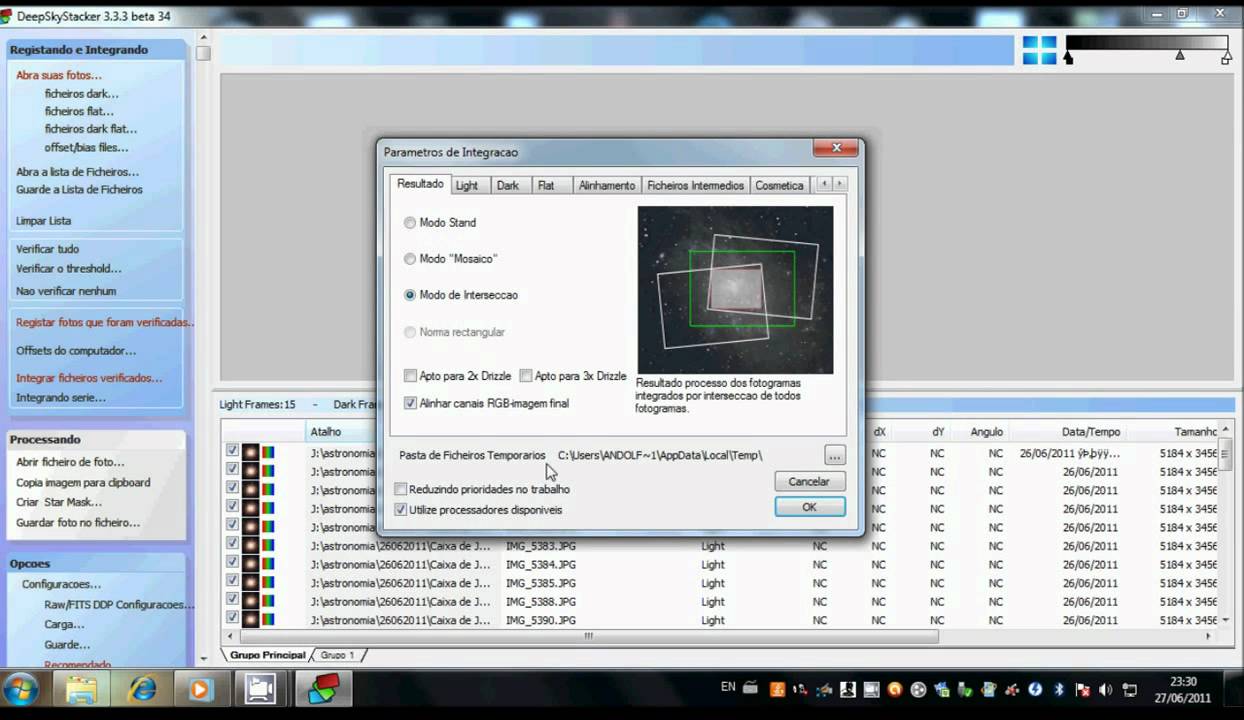Click Guardar foto no ficheiro
The width and height of the screenshot is (1244, 720).
pos(78,522)
